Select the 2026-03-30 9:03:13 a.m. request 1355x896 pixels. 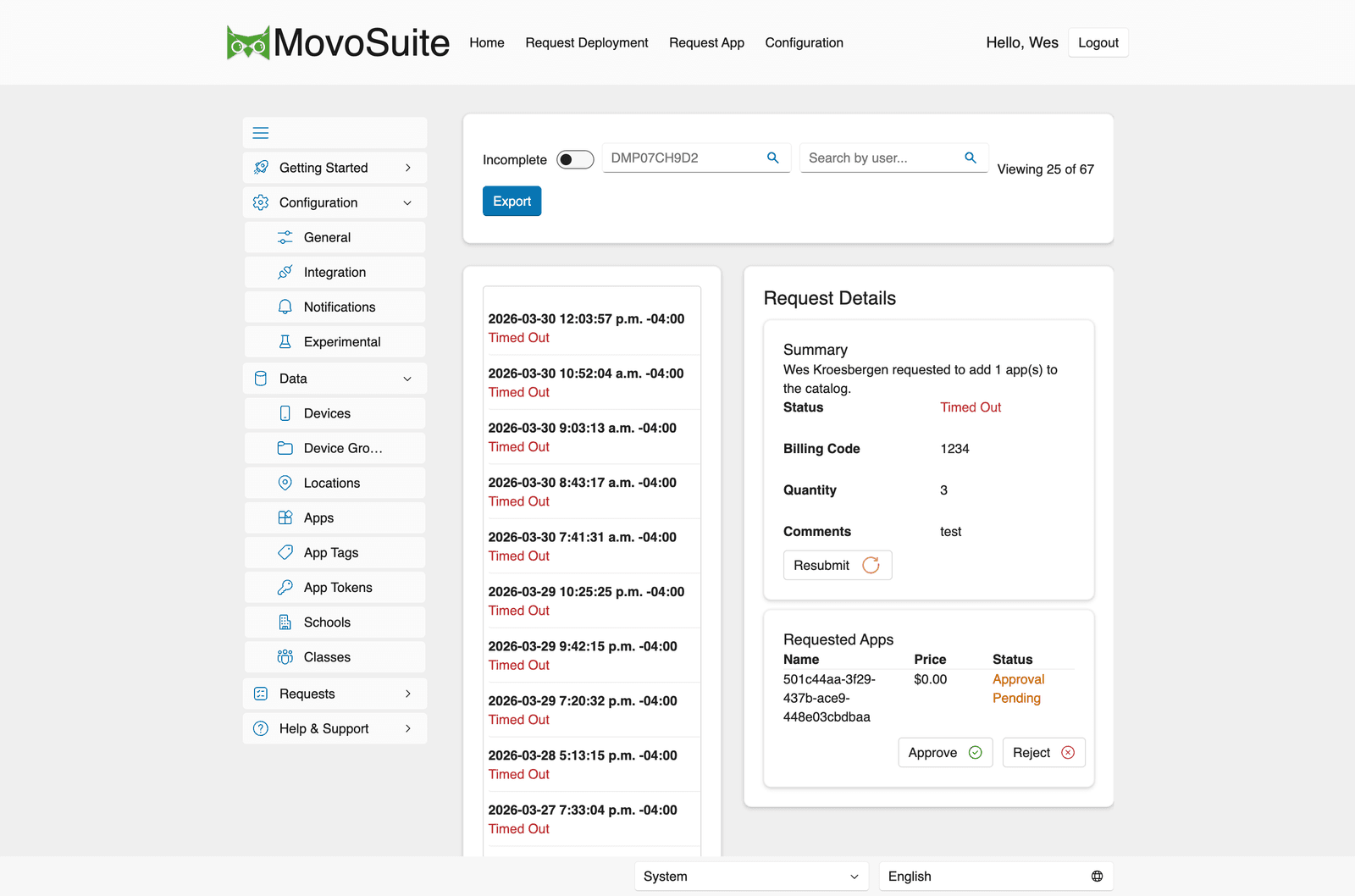[x=592, y=437]
